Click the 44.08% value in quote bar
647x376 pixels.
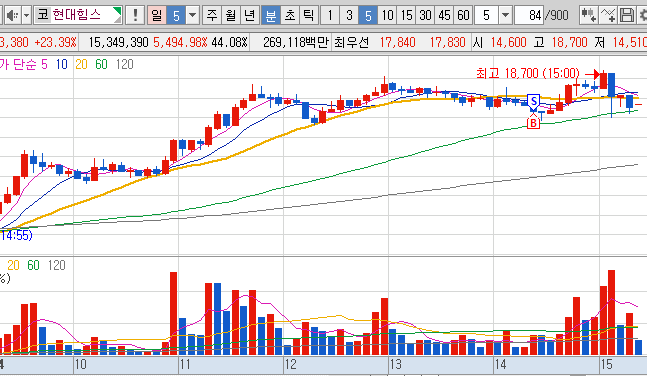pos(229,42)
